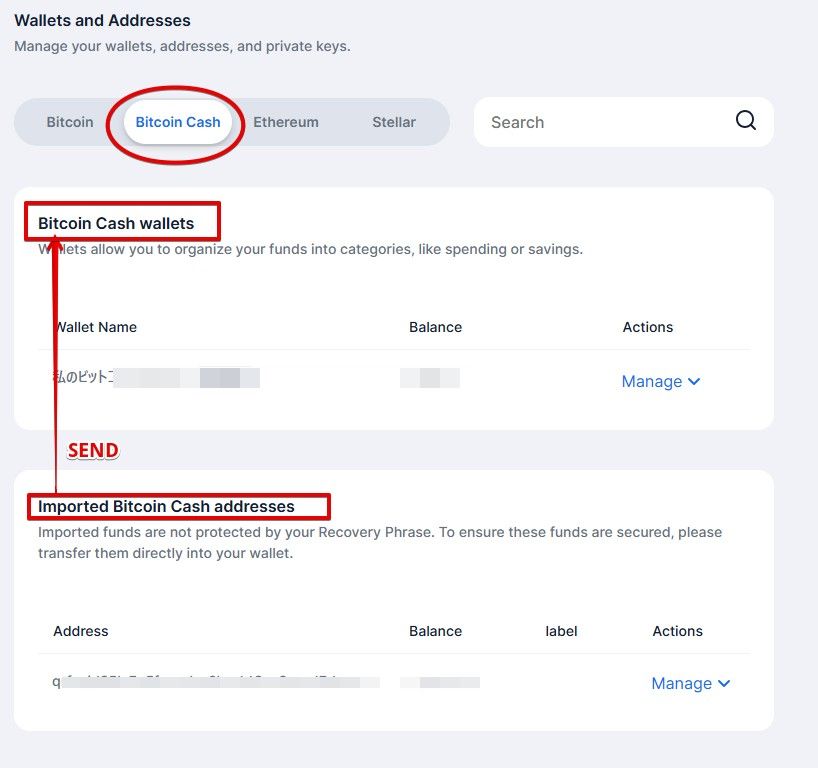Open Manage menu for imported address
The width and height of the screenshot is (818, 768).
(691, 683)
